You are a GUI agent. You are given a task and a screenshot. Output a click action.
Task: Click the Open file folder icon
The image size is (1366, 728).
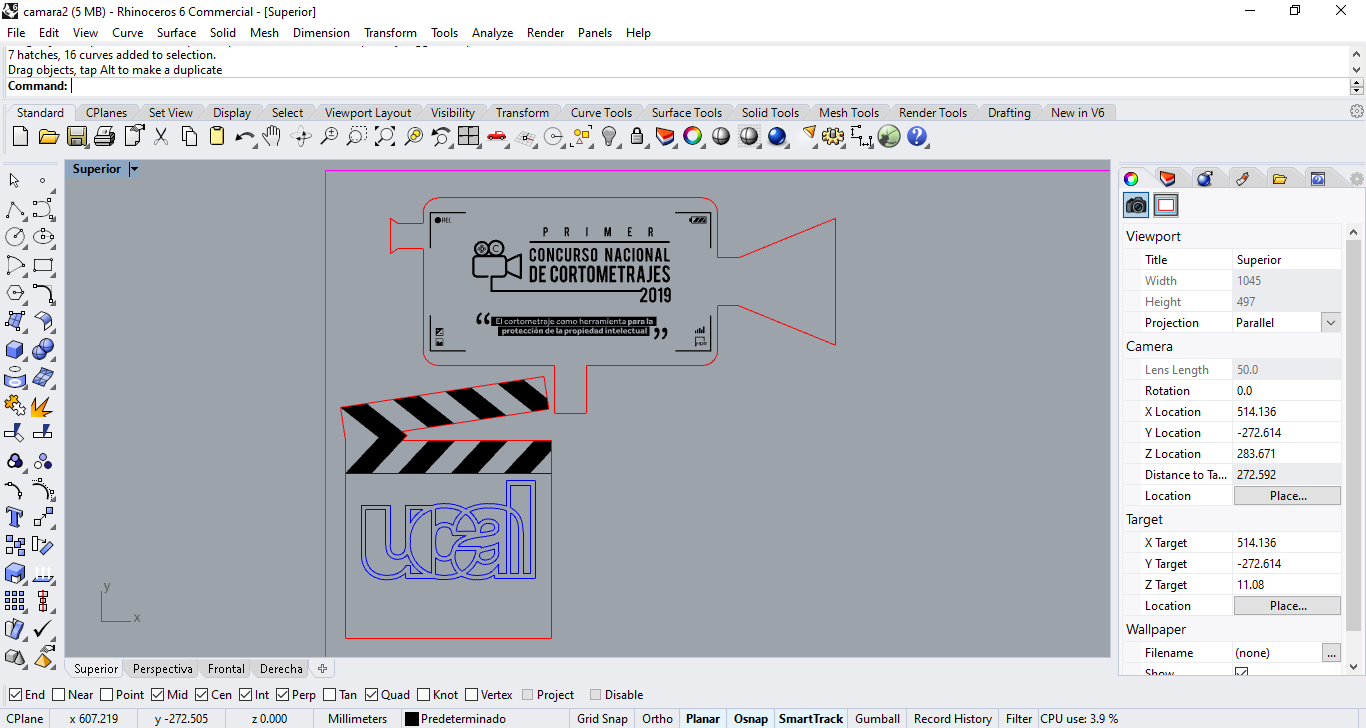tap(48, 136)
